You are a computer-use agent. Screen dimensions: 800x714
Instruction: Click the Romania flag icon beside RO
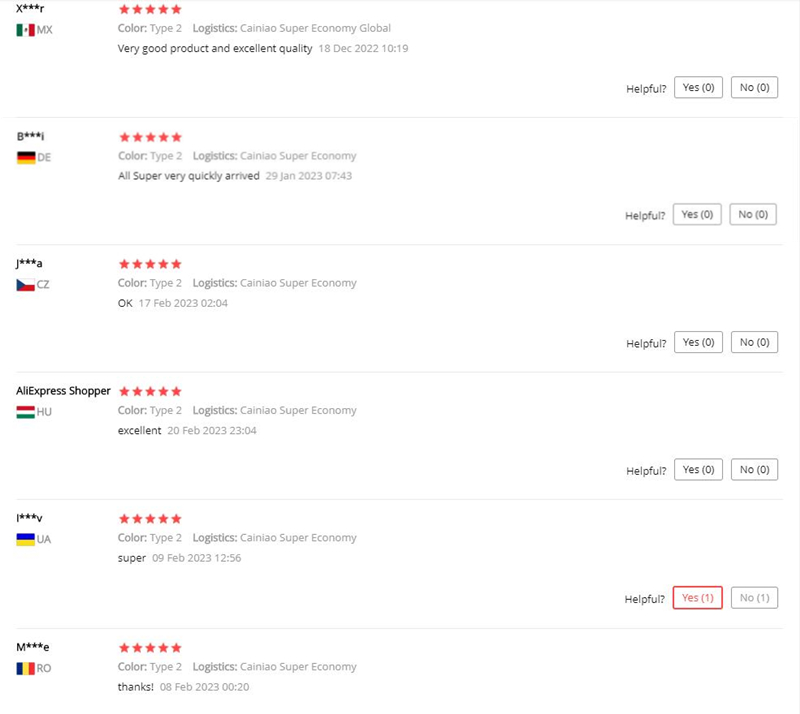(25, 668)
